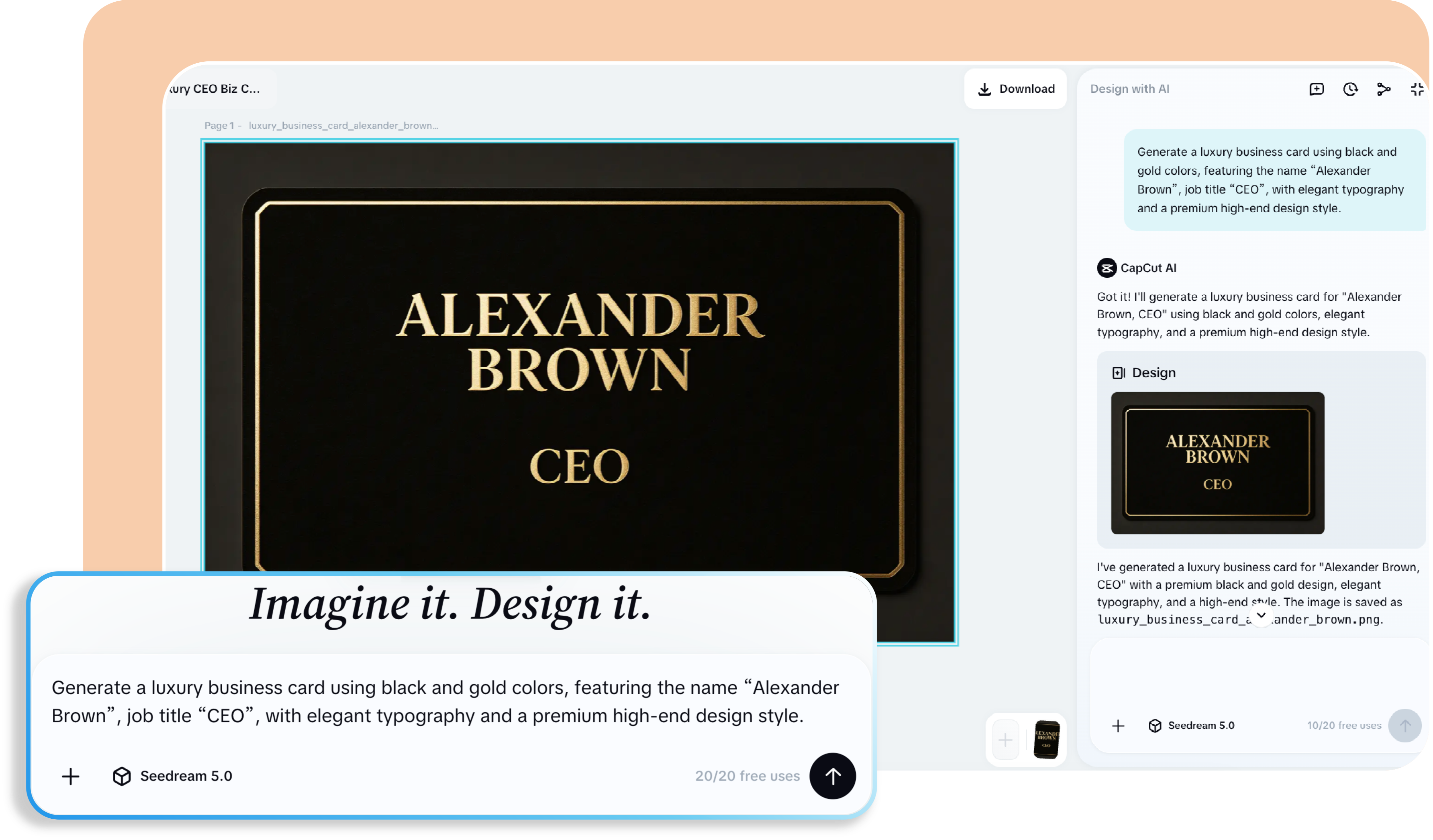Send the overlay prompt using the circular arrow button
1433x840 pixels.
[833, 776]
